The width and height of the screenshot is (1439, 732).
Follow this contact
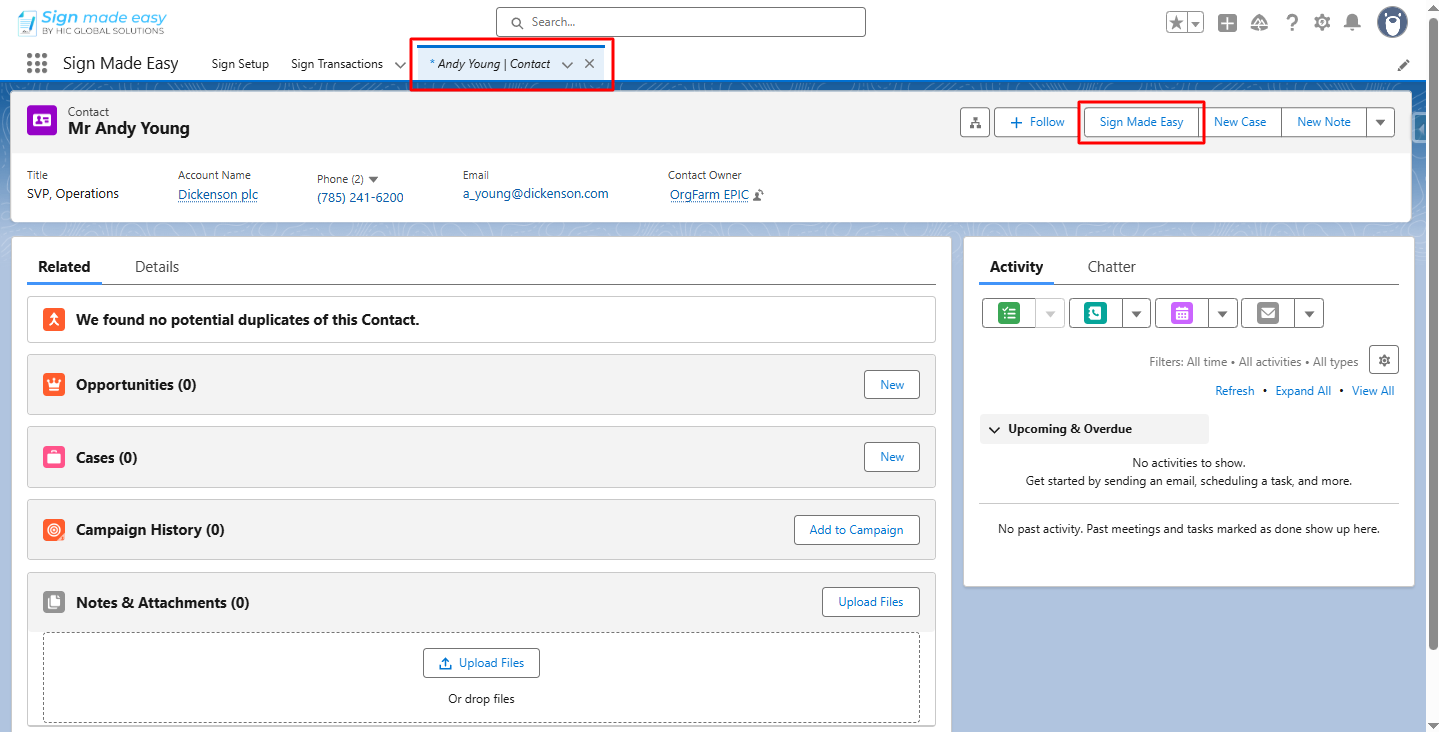pos(1037,122)
